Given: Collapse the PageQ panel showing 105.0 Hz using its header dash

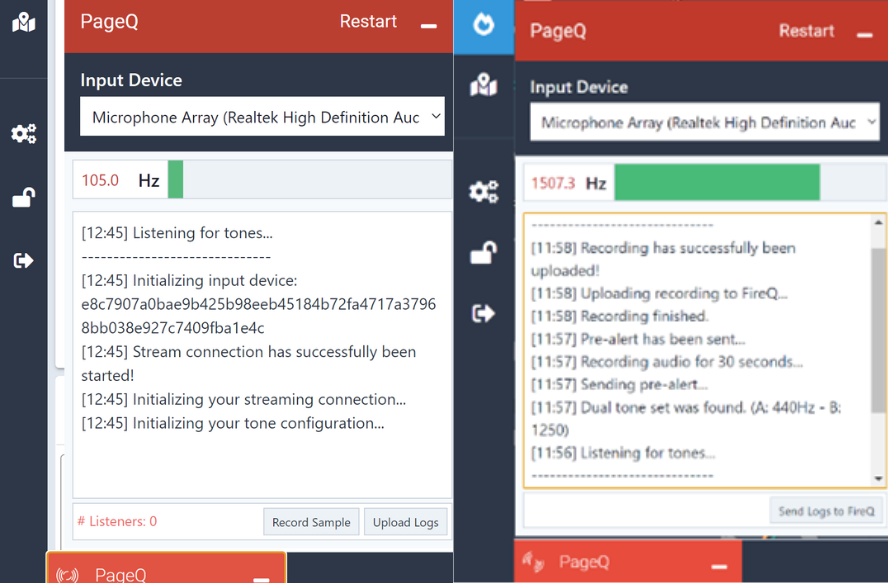Looking at the screenshot, I should click(x=429, y=25).
